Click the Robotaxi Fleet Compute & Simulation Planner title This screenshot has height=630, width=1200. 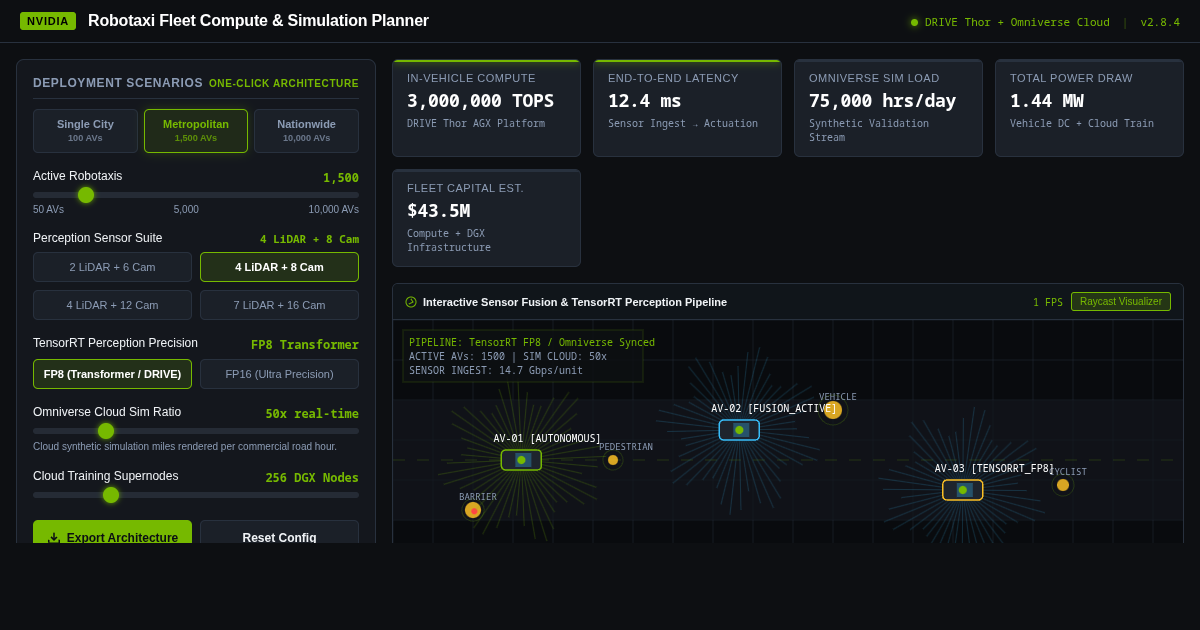[258, 21]
